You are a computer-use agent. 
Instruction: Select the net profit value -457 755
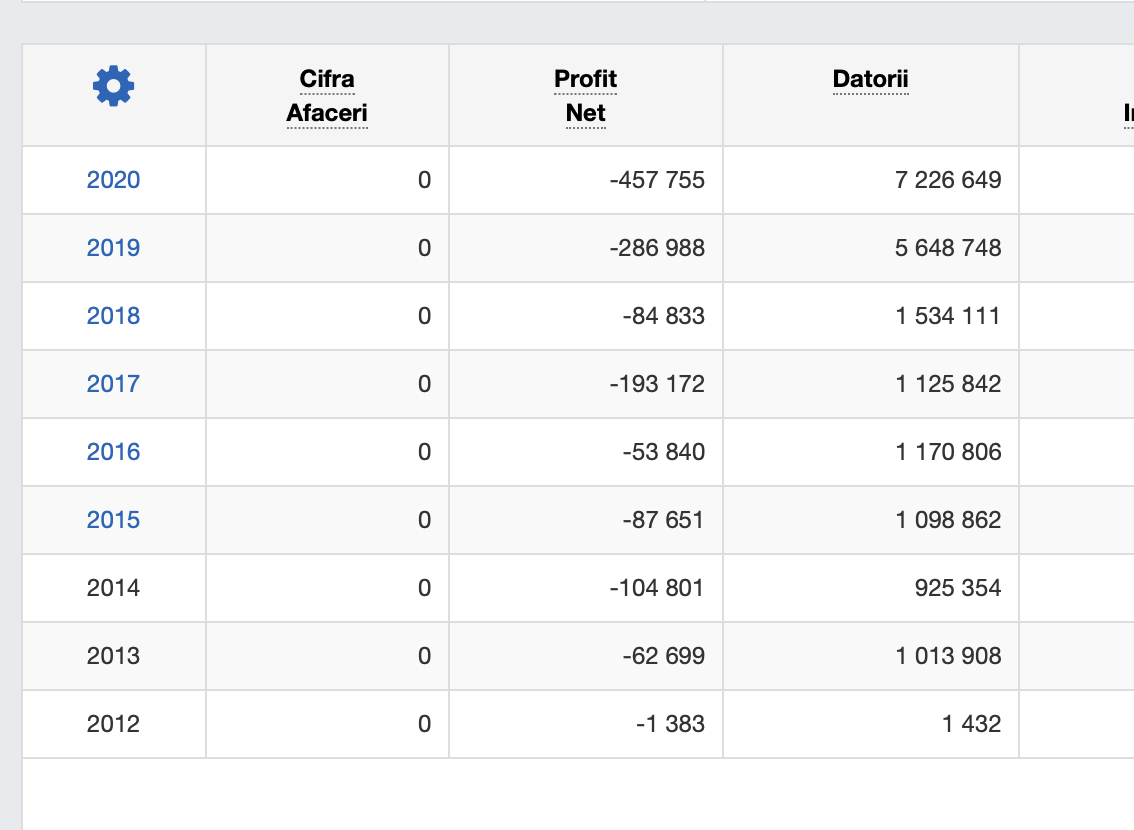click(x=657, y=180)
